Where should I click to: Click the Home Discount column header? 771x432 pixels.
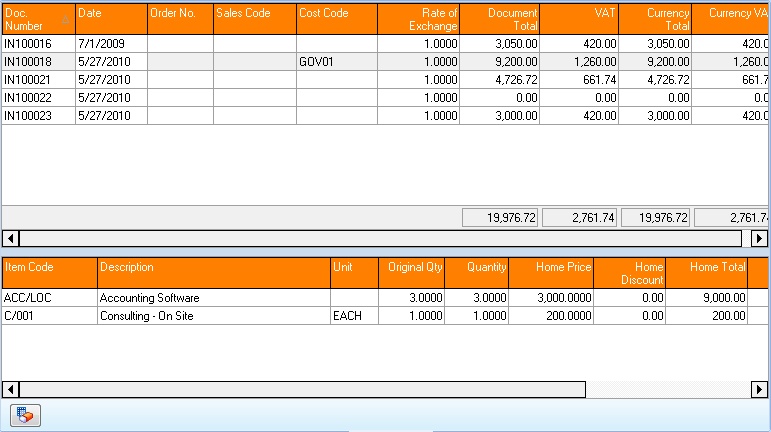click(x=629, y=273)
